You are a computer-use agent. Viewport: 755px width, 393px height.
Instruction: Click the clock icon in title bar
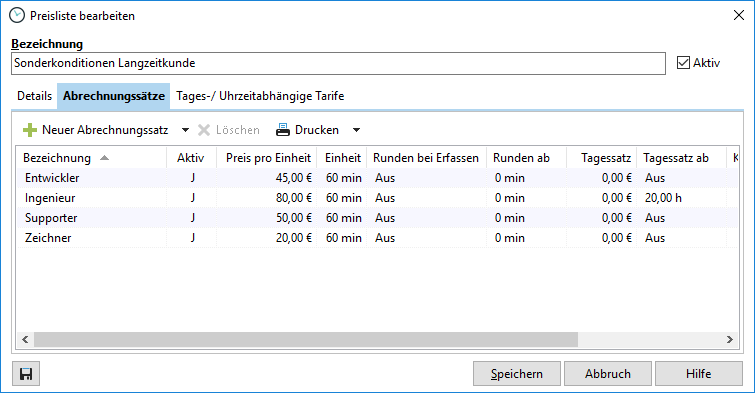[17, 15]
